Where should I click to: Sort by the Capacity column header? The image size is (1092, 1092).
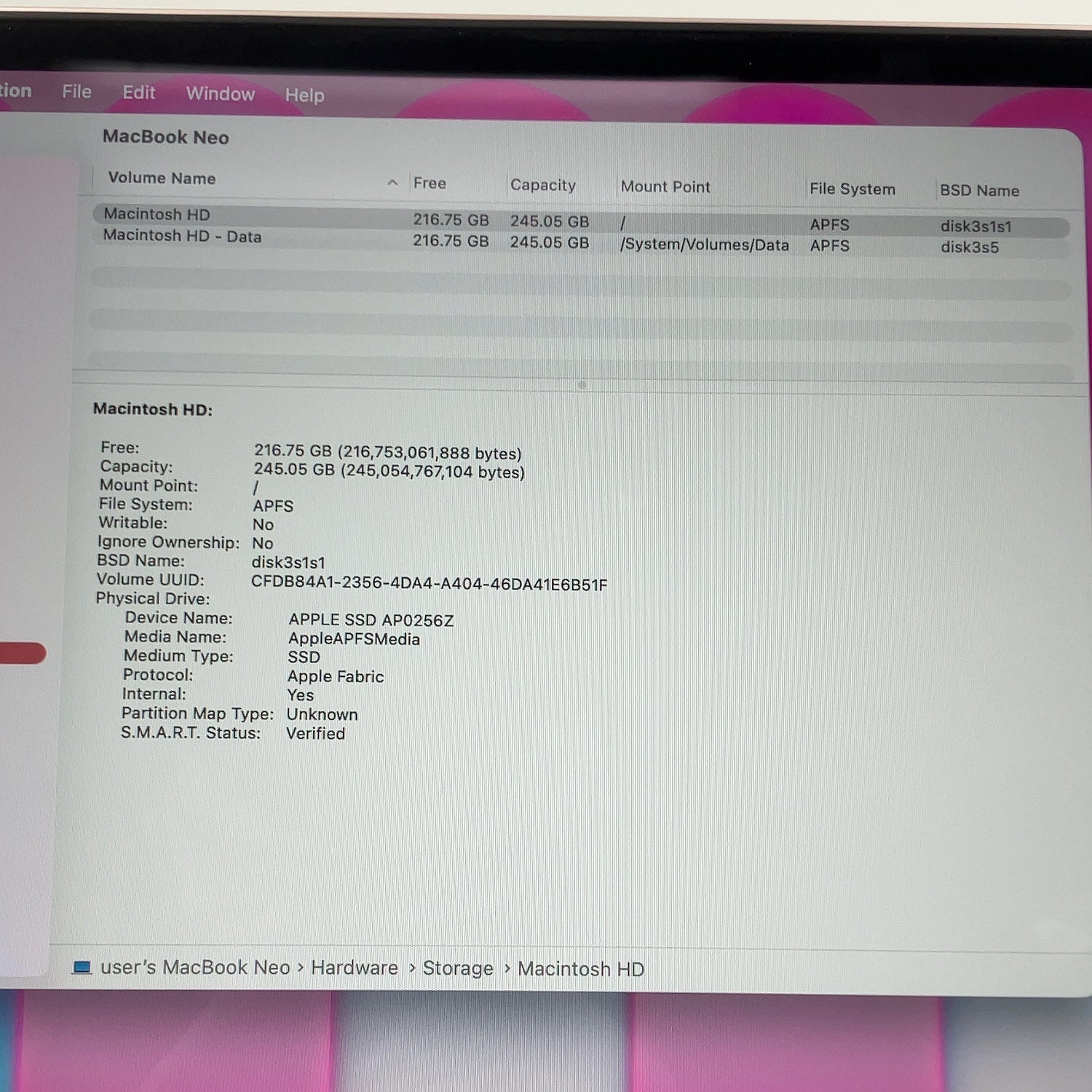tap(542, 185)
